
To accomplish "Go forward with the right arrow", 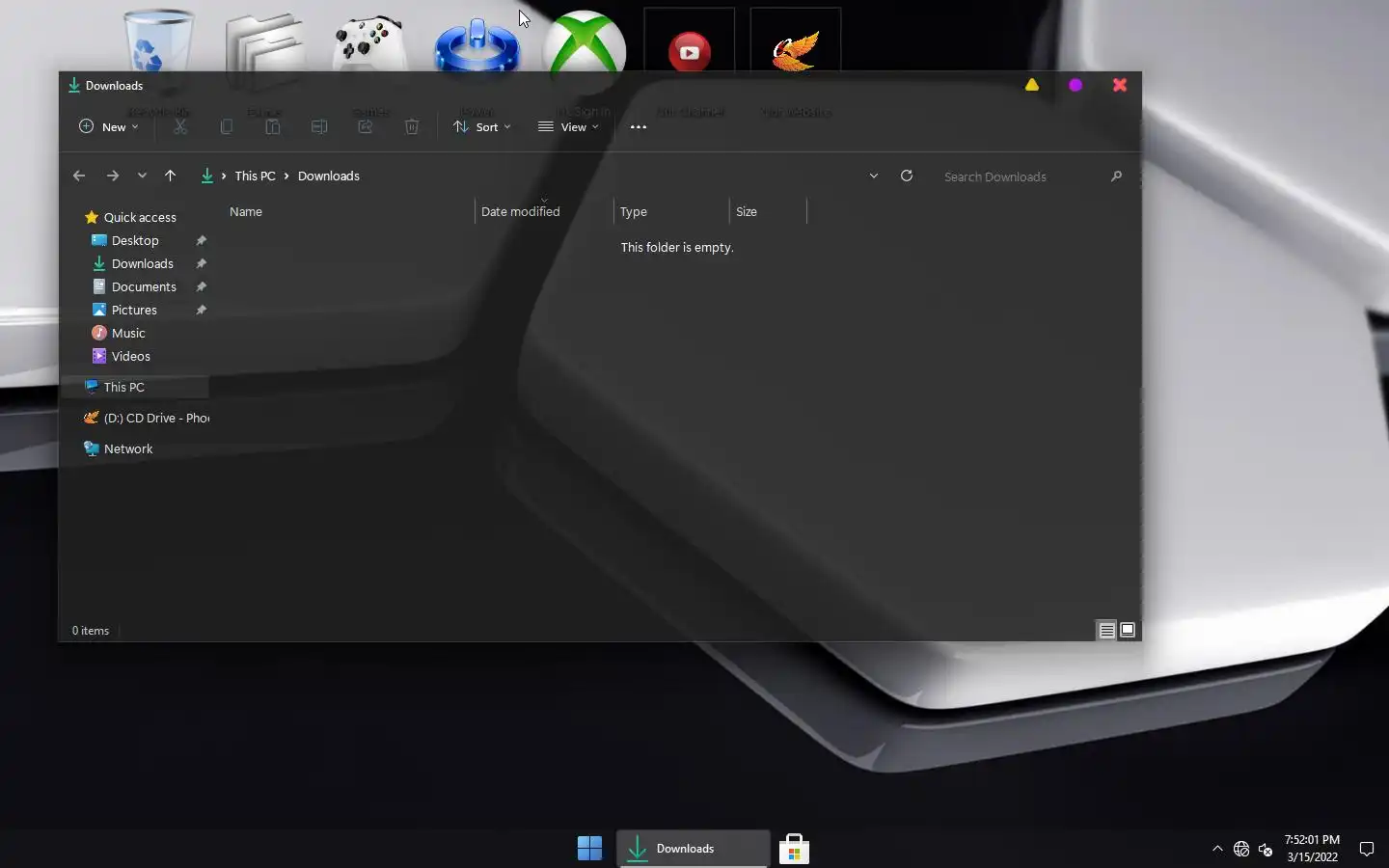I will [113, 176].
